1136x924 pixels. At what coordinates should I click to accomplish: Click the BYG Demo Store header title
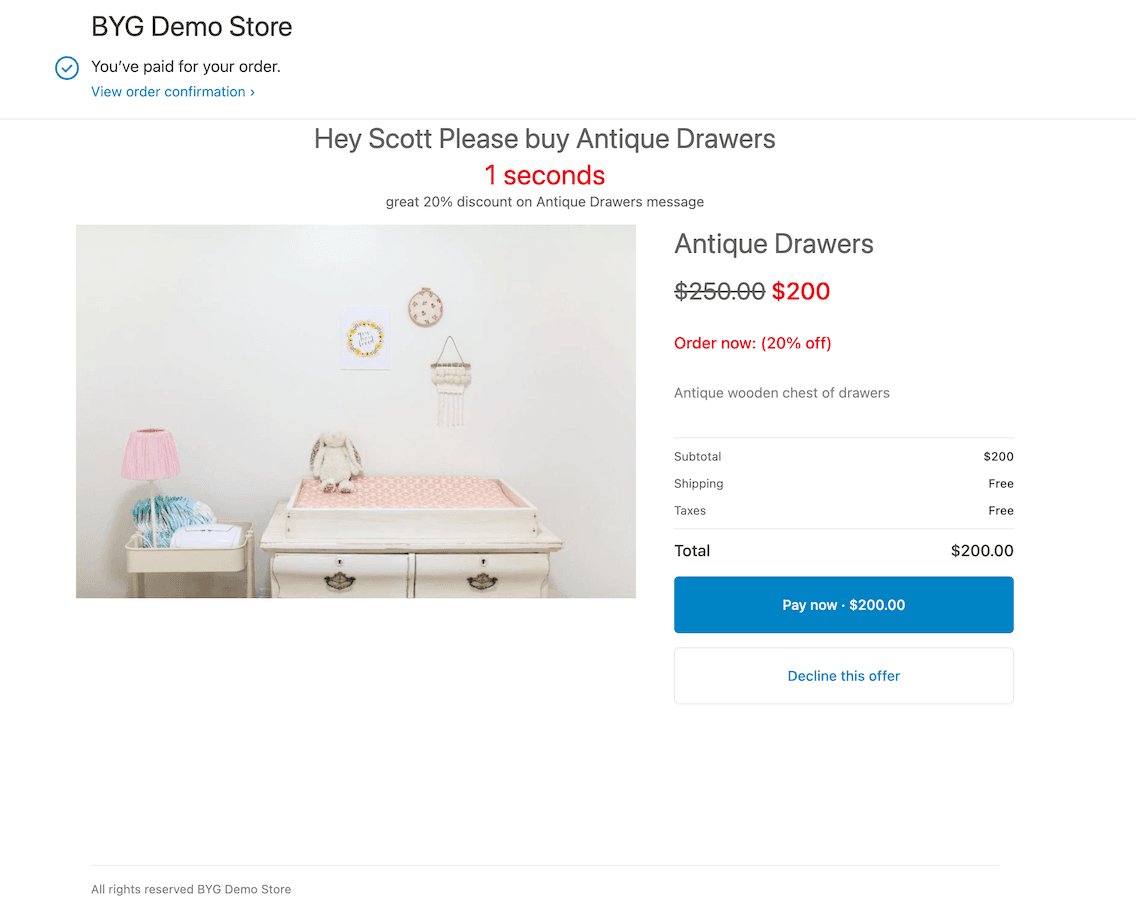click(192, 27)
